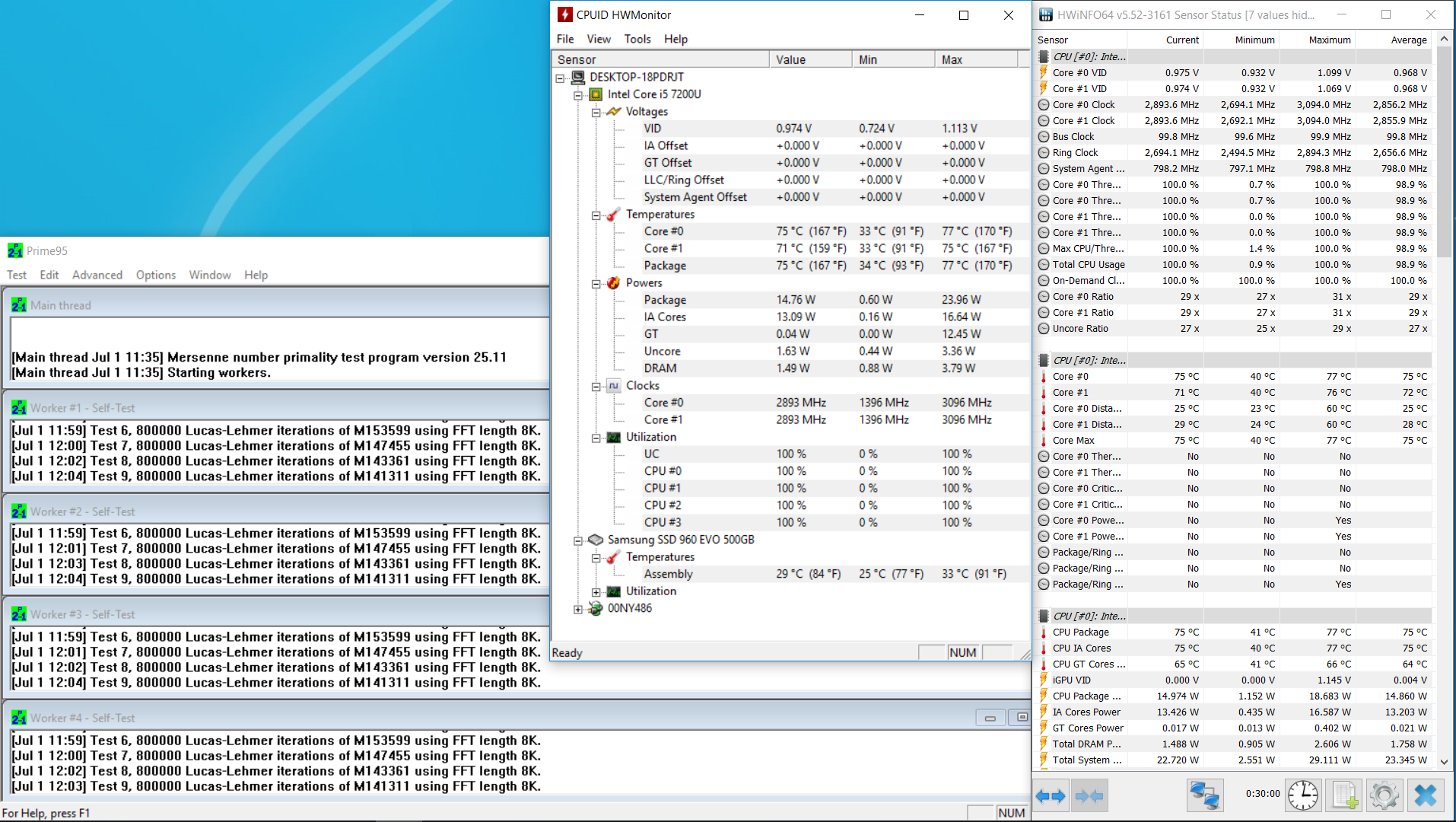Click the Max column header in HWMonitor
Image resolution: width=1456 pixels, height=822 pixels.
point(977,59)
